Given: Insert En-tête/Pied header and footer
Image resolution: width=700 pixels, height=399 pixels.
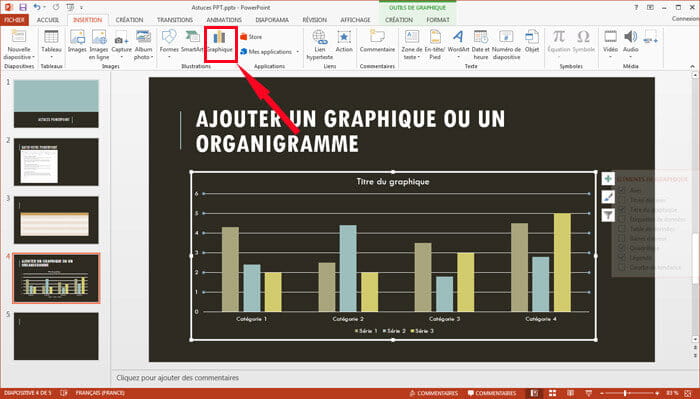Looking at the screenshot, I should point(435,45).
